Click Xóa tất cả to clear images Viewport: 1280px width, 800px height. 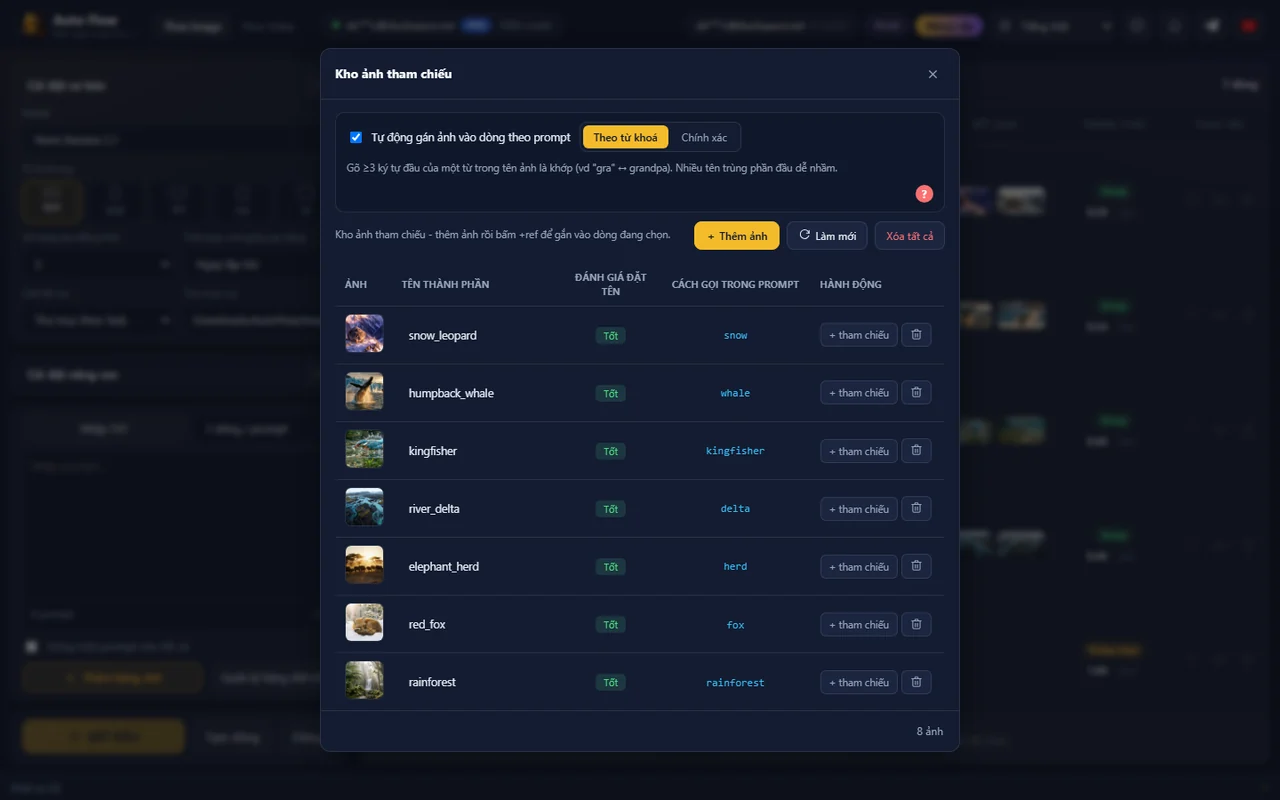coord(910,236)
